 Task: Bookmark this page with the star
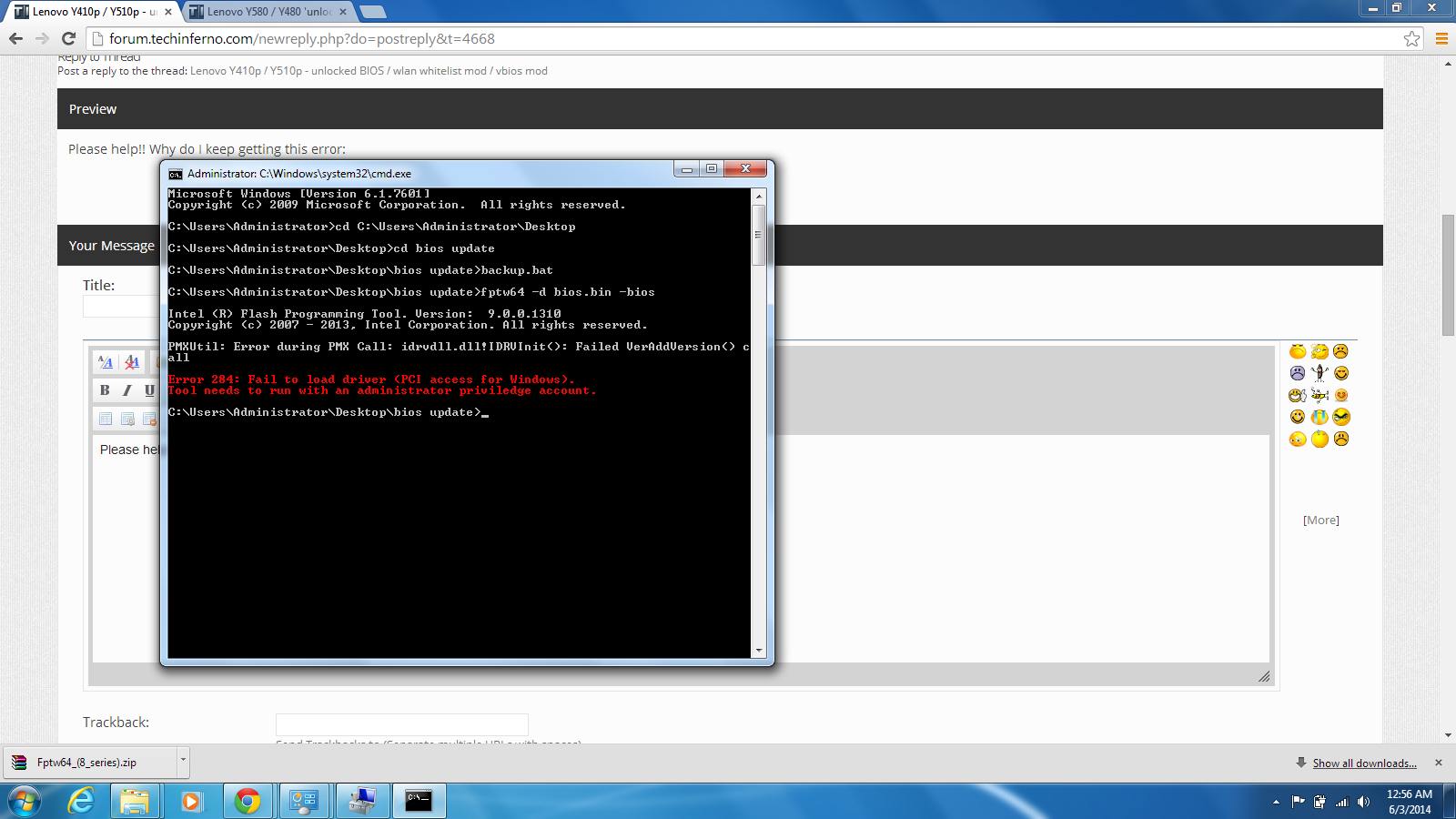coord(1411,38)
